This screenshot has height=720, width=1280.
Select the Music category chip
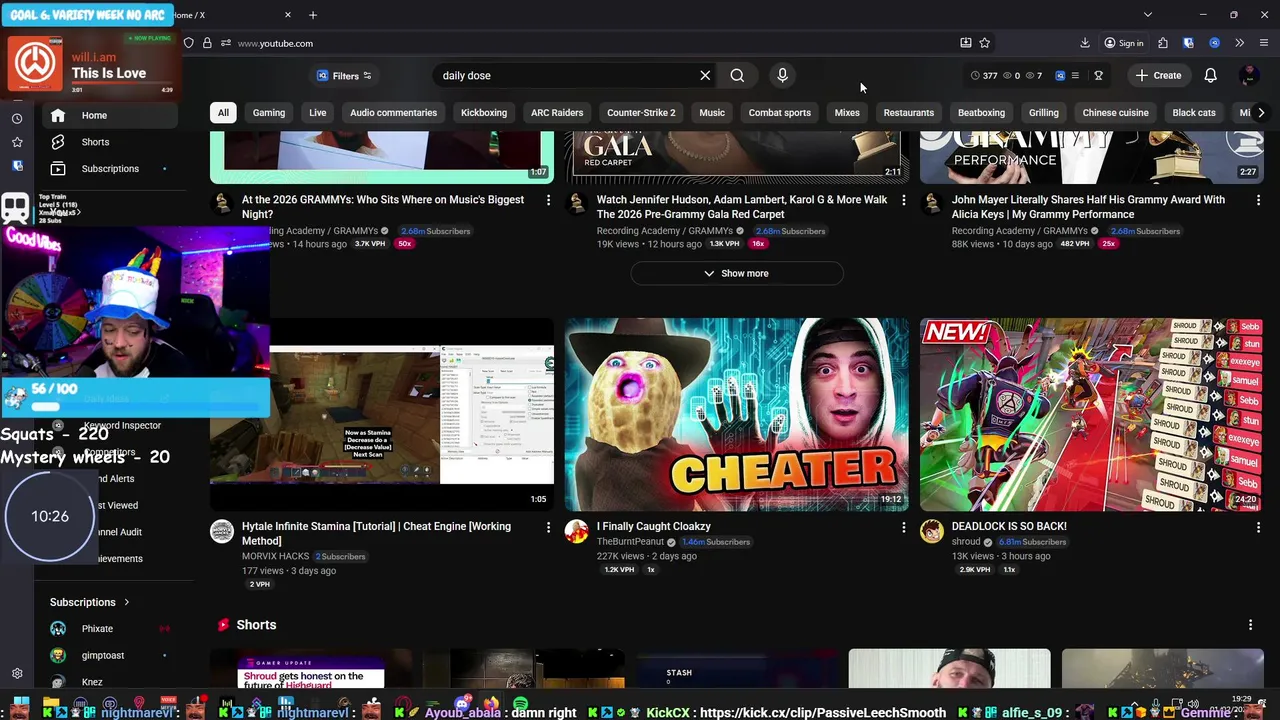point(712,113)
